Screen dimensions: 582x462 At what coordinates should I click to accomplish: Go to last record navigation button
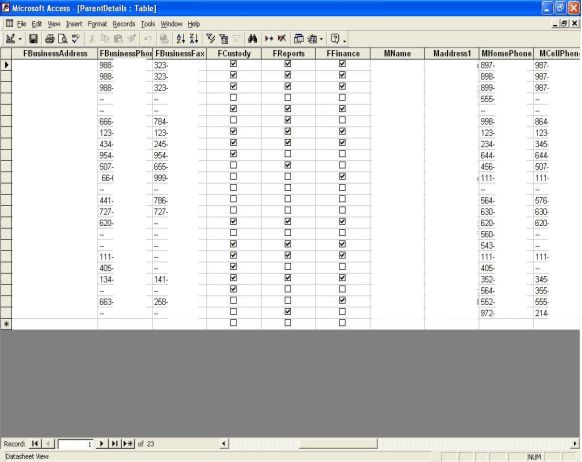click(115, 443)
